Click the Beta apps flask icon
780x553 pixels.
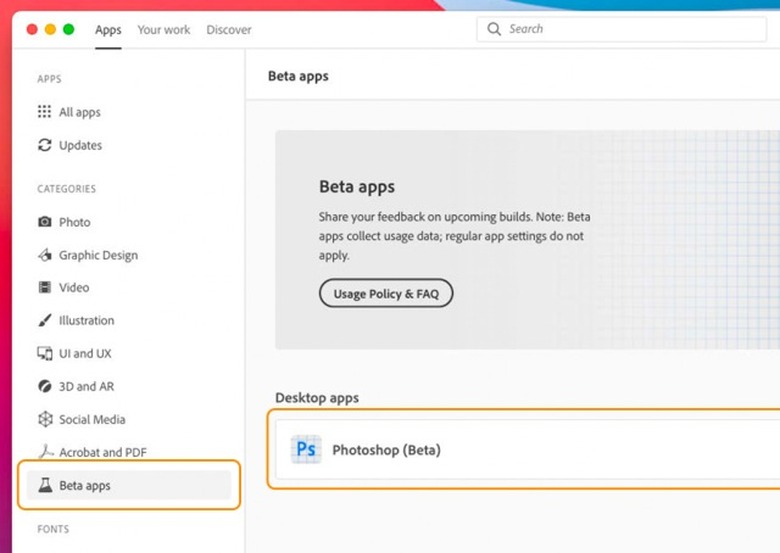coord(44,486)
